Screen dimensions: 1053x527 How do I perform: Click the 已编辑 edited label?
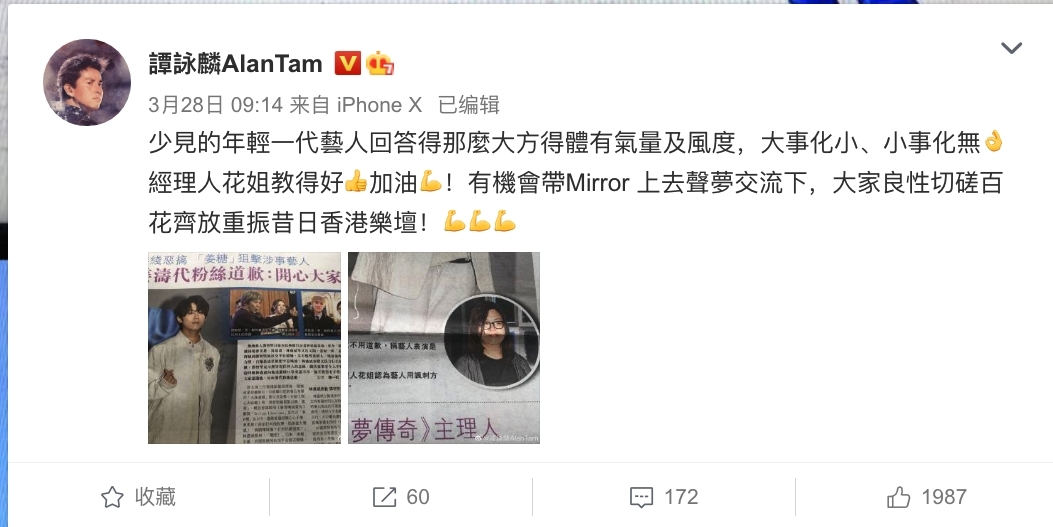click(x=469, y=105)
